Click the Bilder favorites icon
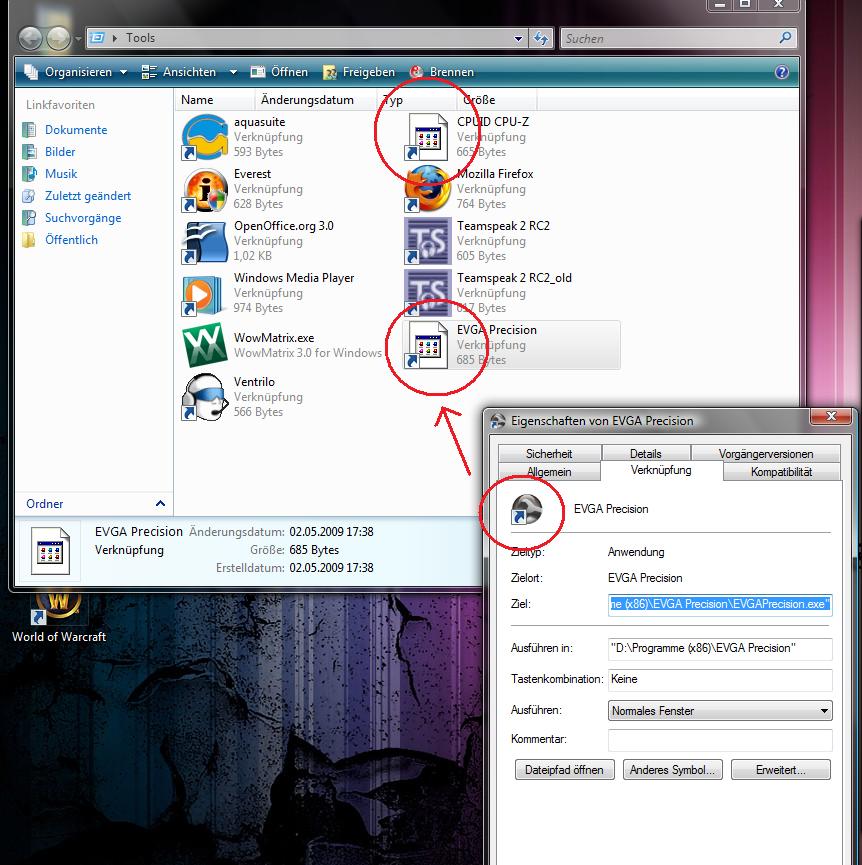 29,152
